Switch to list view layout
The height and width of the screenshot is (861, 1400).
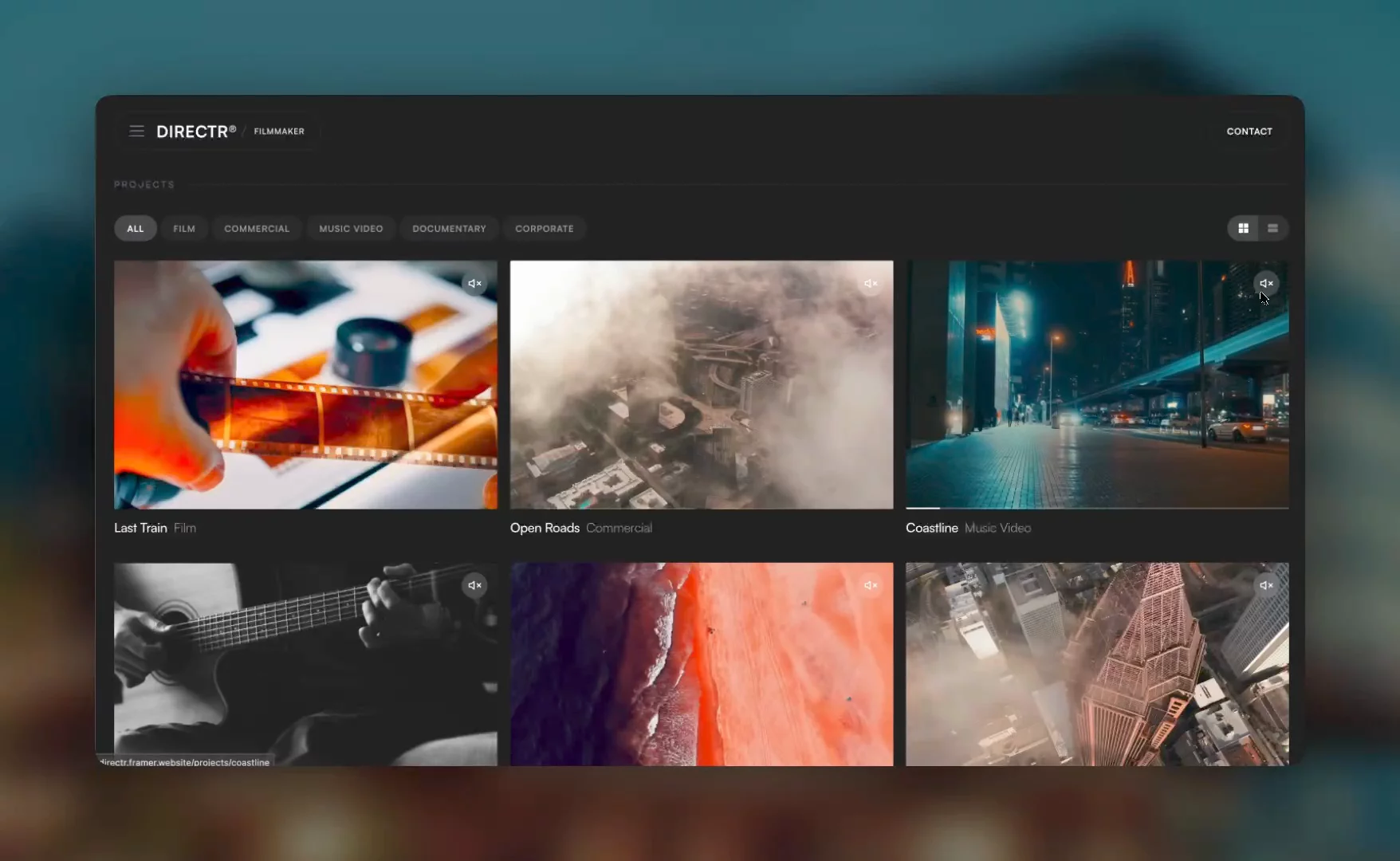click(1272, 228)
